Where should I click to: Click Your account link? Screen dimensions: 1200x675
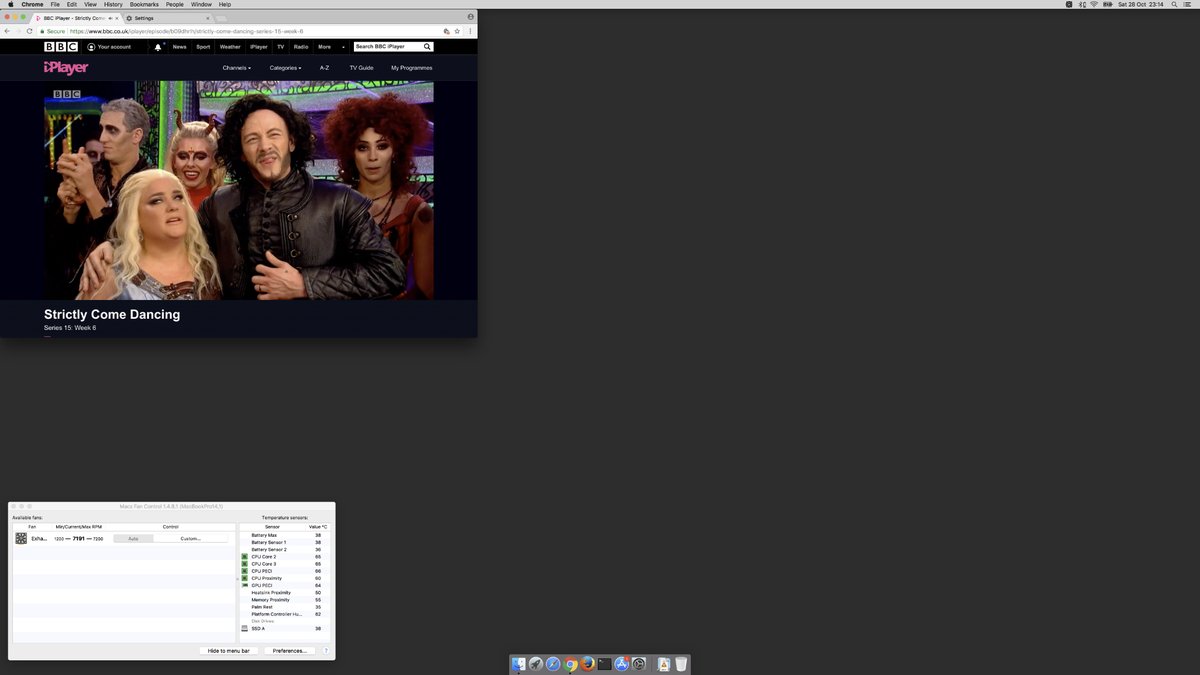pos(109,47)
